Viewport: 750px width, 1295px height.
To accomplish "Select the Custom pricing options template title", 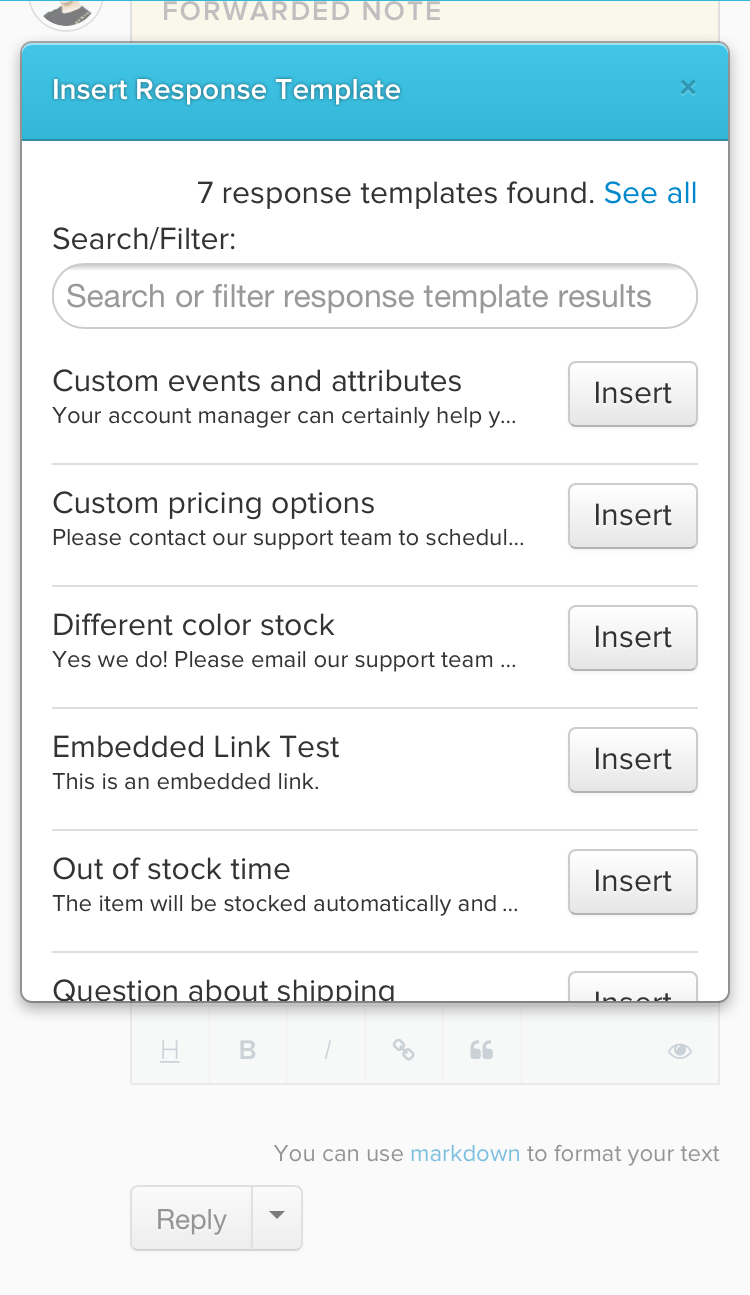I will pos(213,503).
